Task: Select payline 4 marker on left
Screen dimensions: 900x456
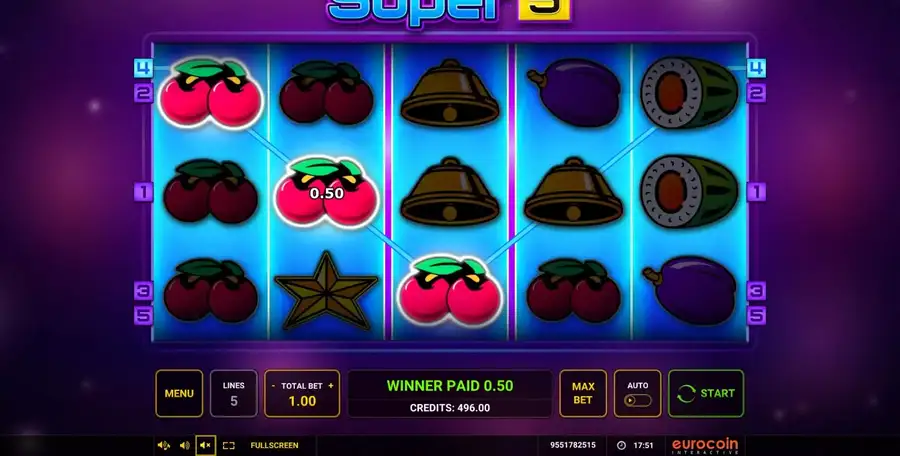Action: pos(143,68)
